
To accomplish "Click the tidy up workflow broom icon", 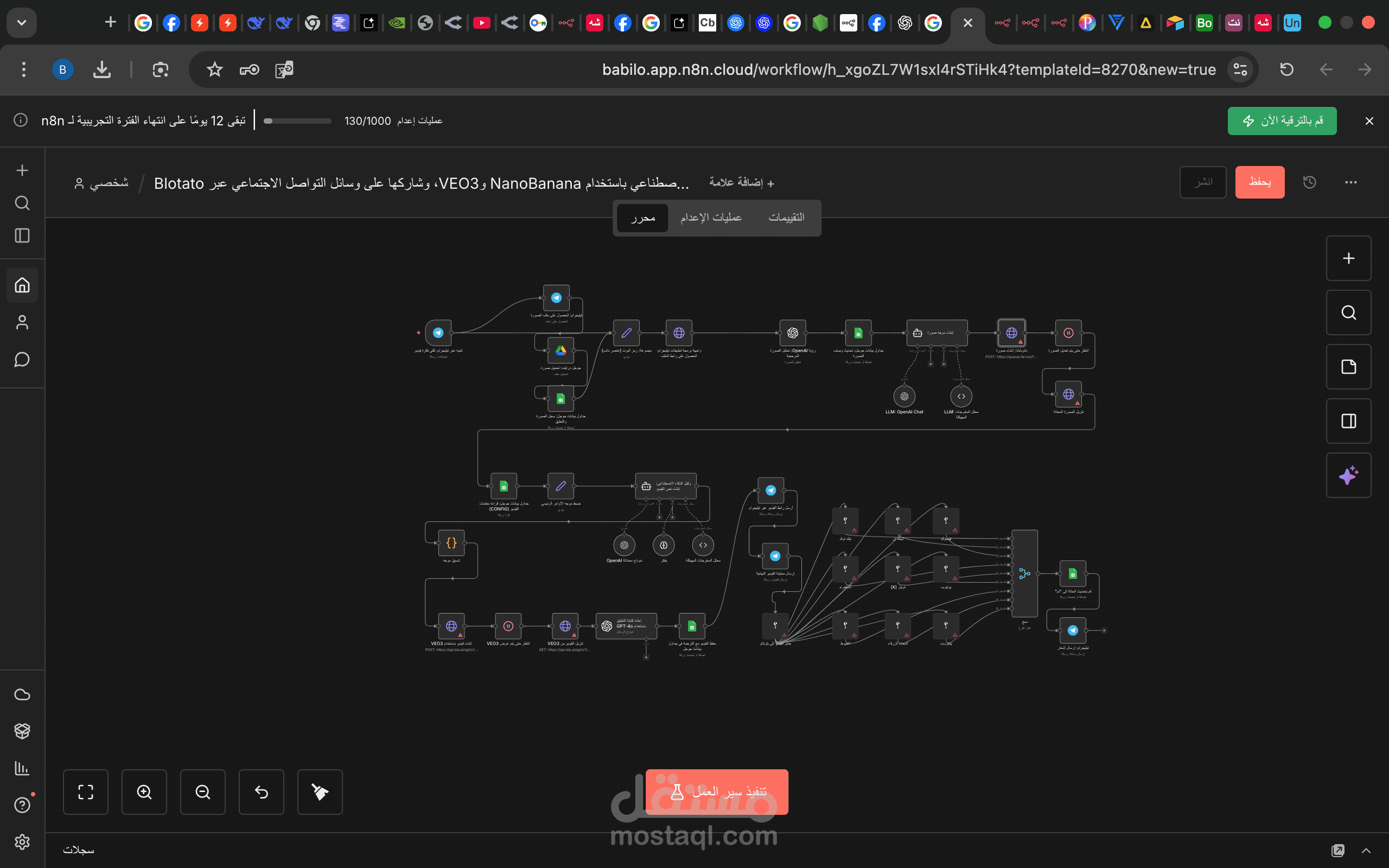I will 320,792.
